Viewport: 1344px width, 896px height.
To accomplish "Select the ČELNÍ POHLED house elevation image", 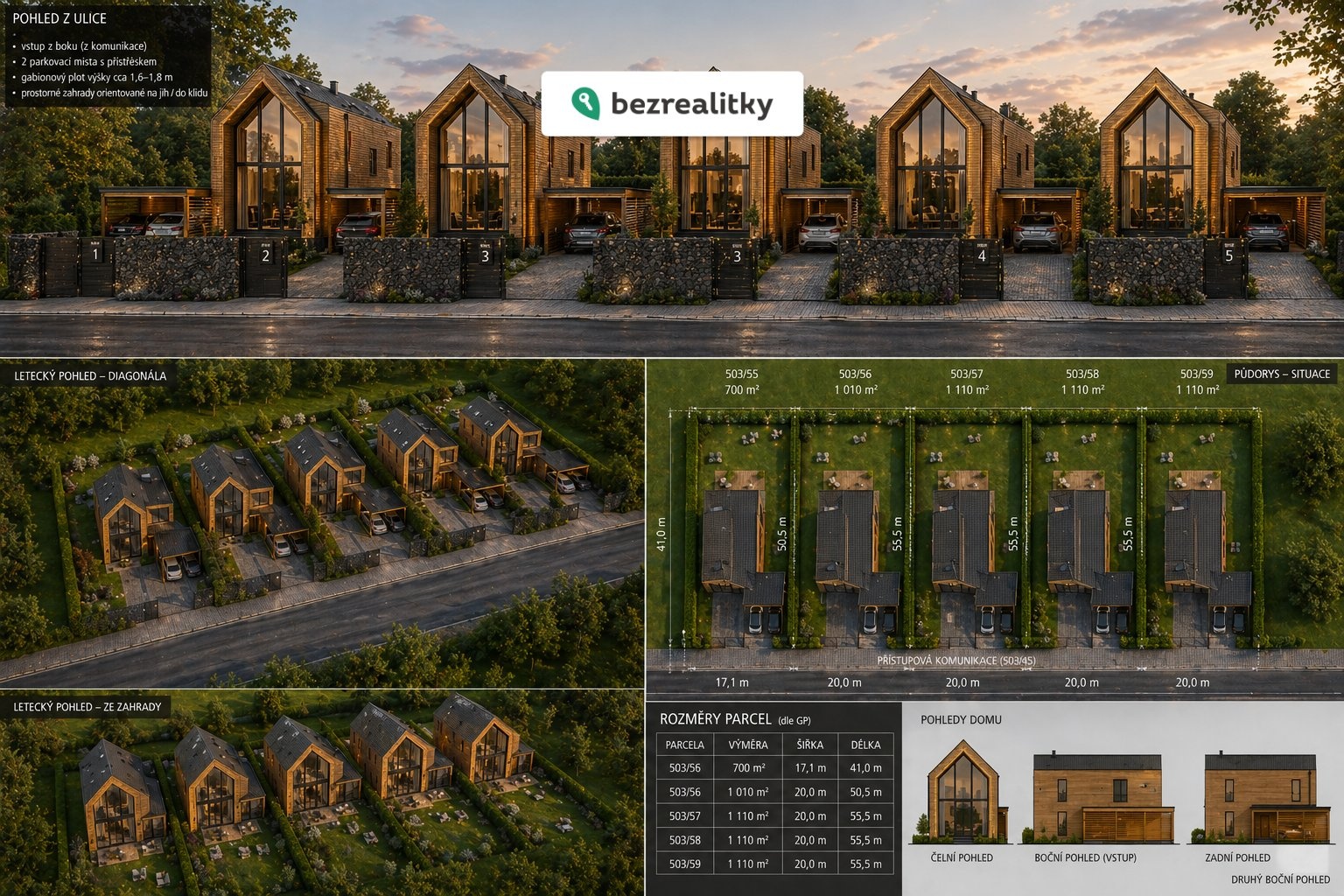I will 962,792.
